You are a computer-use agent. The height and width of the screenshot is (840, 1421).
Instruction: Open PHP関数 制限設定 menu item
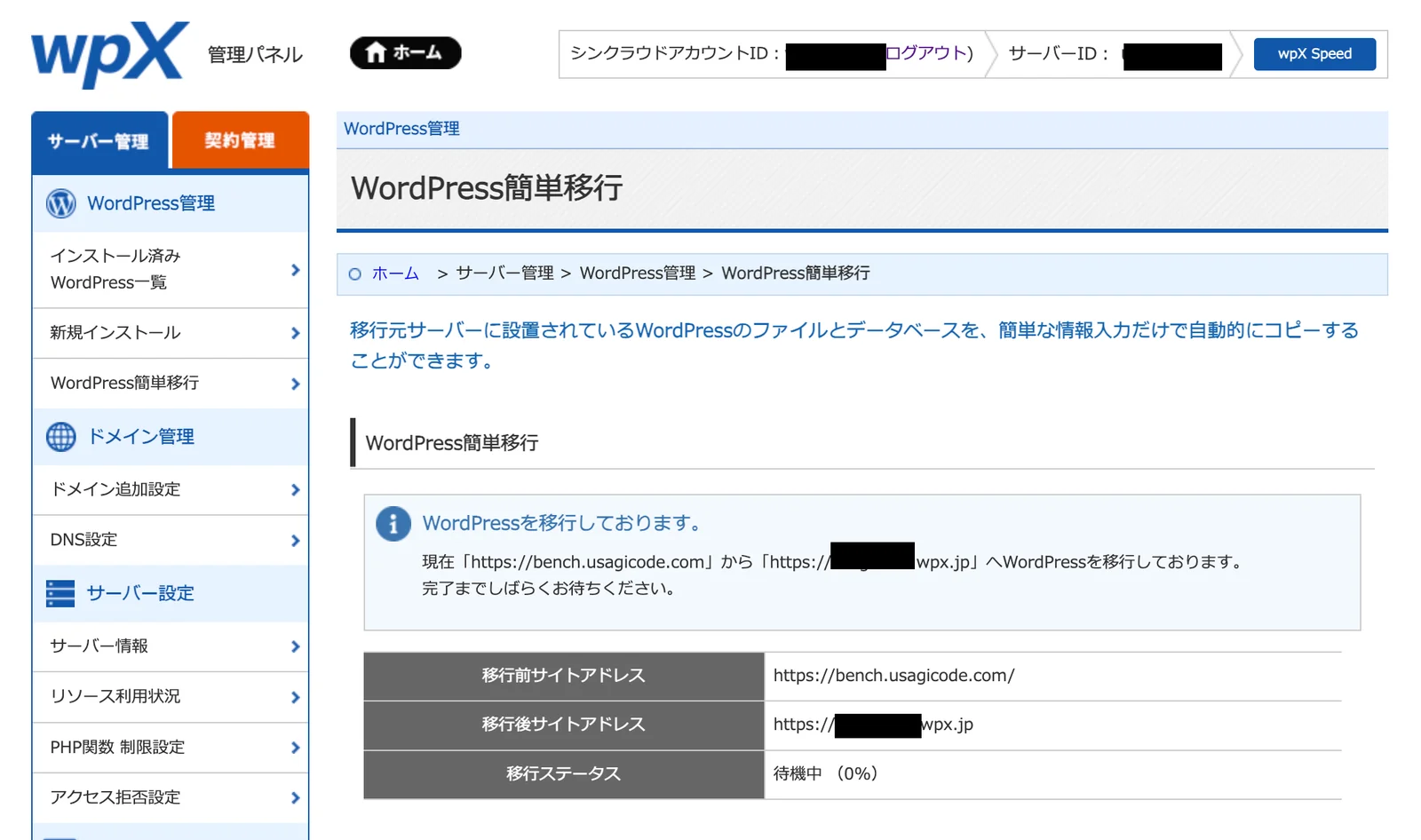pos(171,748)
